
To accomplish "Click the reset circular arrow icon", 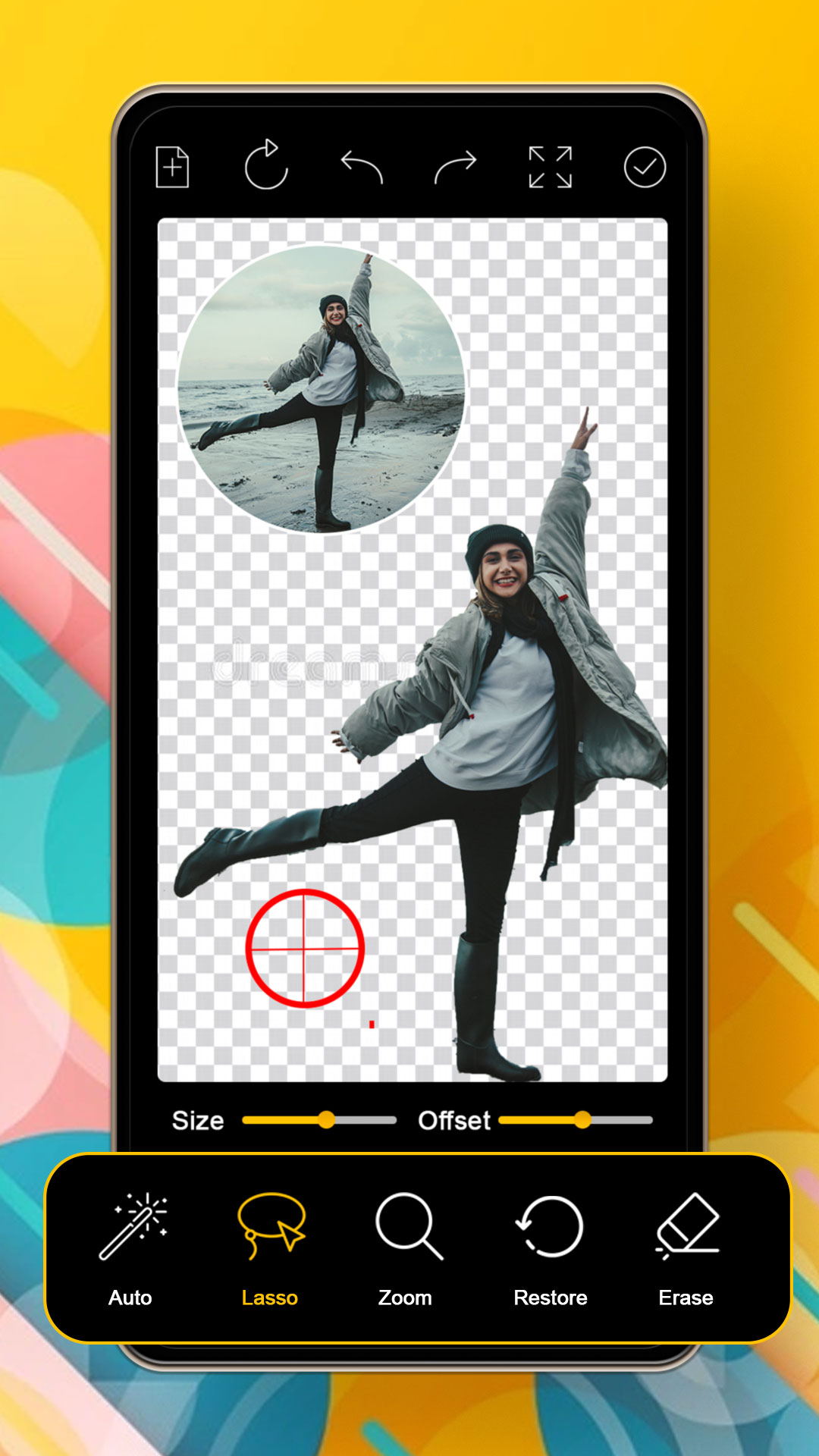I will 266,165.
